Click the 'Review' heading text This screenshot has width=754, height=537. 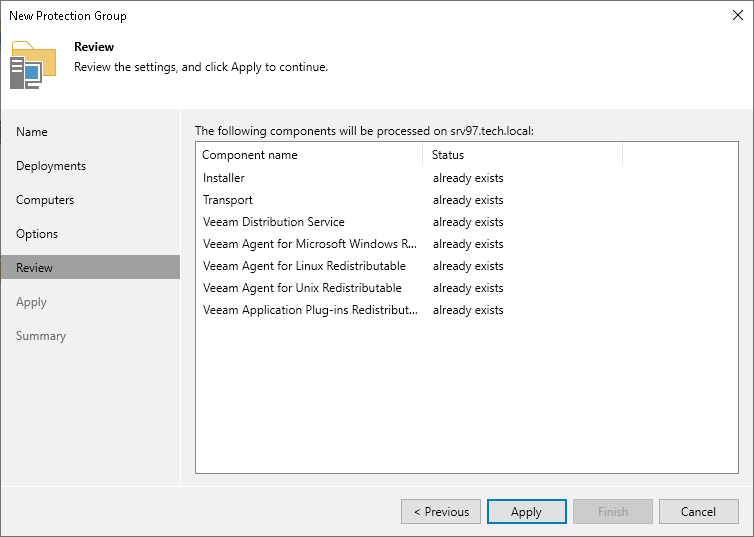[x=94, y=47]
